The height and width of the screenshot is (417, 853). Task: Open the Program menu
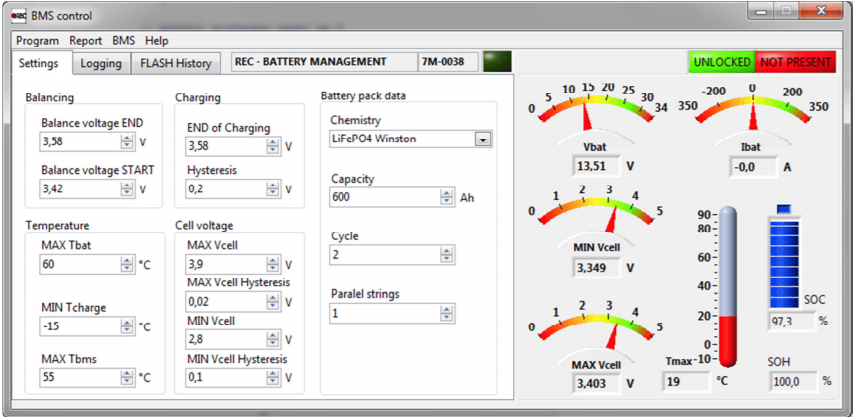pos(38,41)
